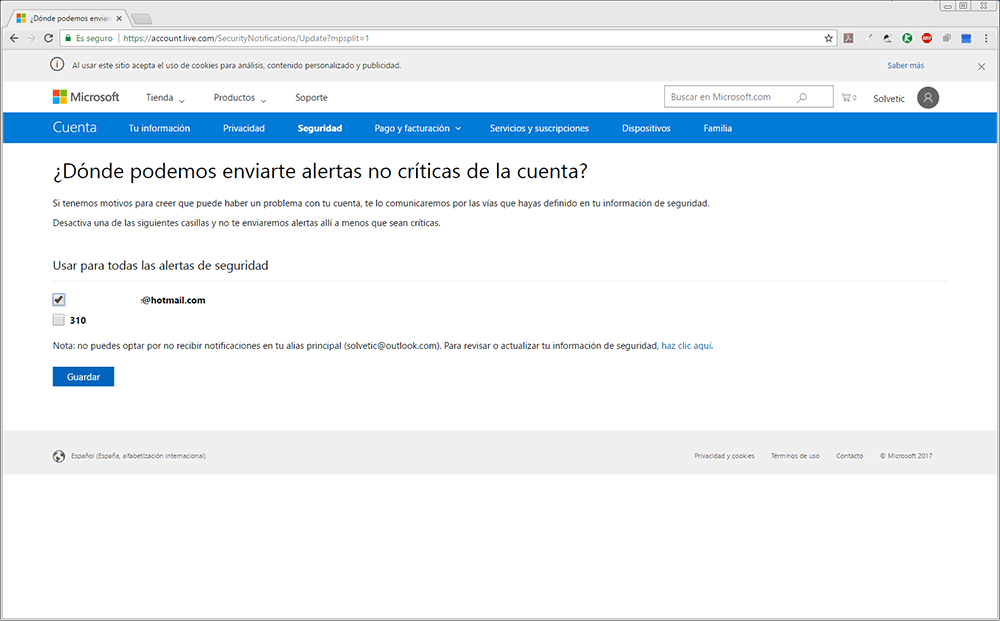Select the Seguridad tab
This screenshot has width=1000, height=621.
click(320, 128)
